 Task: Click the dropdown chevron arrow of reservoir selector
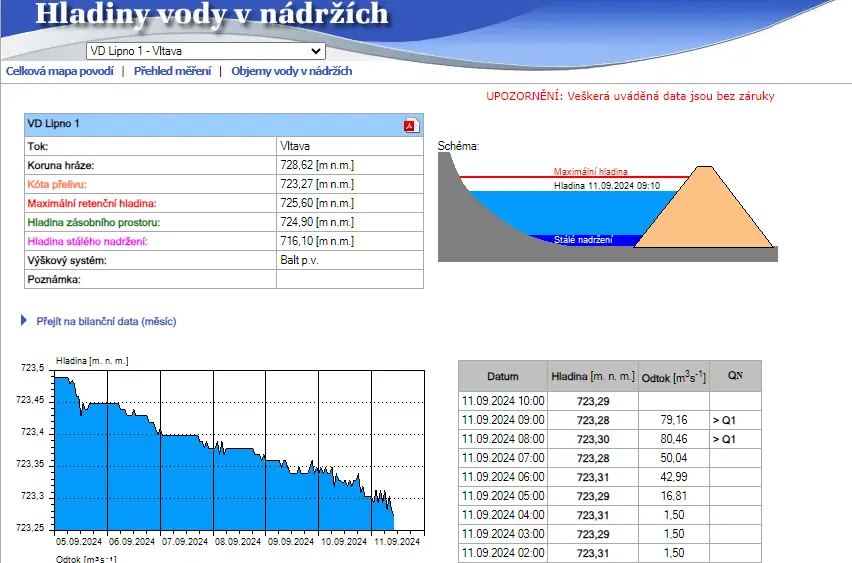[x=316, y=51]
